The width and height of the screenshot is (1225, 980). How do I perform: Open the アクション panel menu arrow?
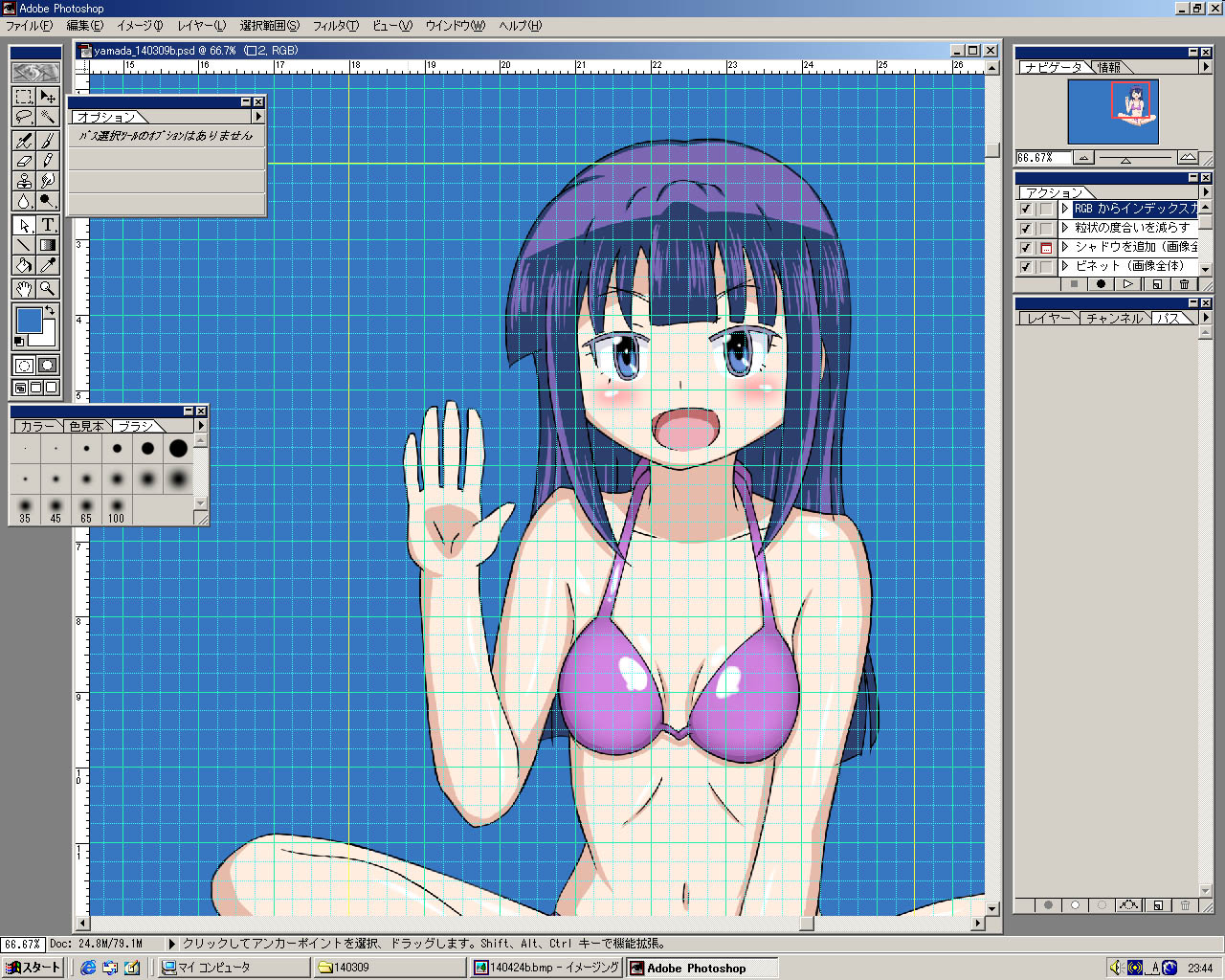pyautogui.click(x=1205, y=191)
